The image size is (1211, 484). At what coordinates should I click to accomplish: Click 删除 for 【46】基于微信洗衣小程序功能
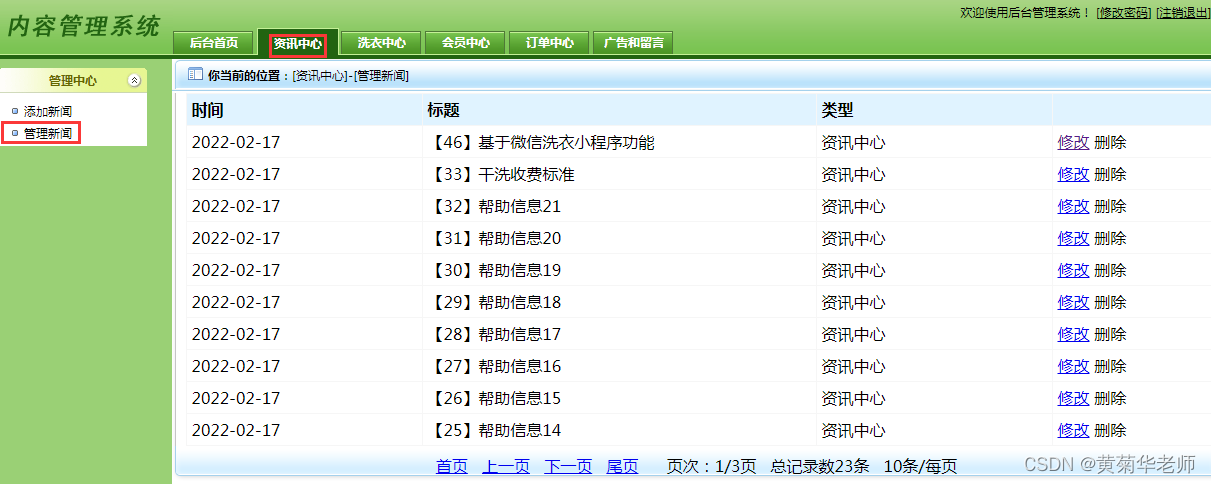click(x=1110, y=142)
